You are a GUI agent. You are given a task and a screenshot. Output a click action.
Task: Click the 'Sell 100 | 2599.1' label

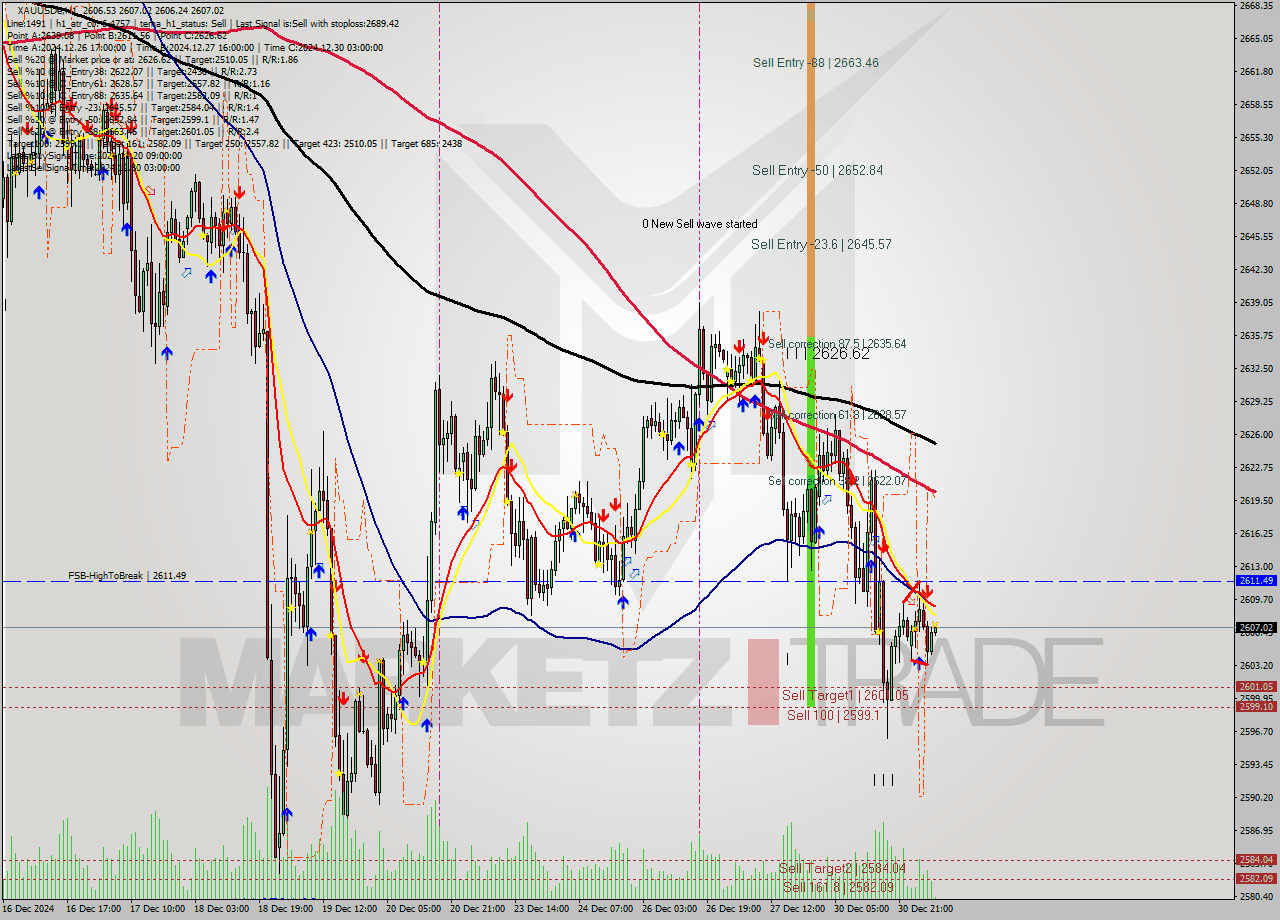click(832, 715)
